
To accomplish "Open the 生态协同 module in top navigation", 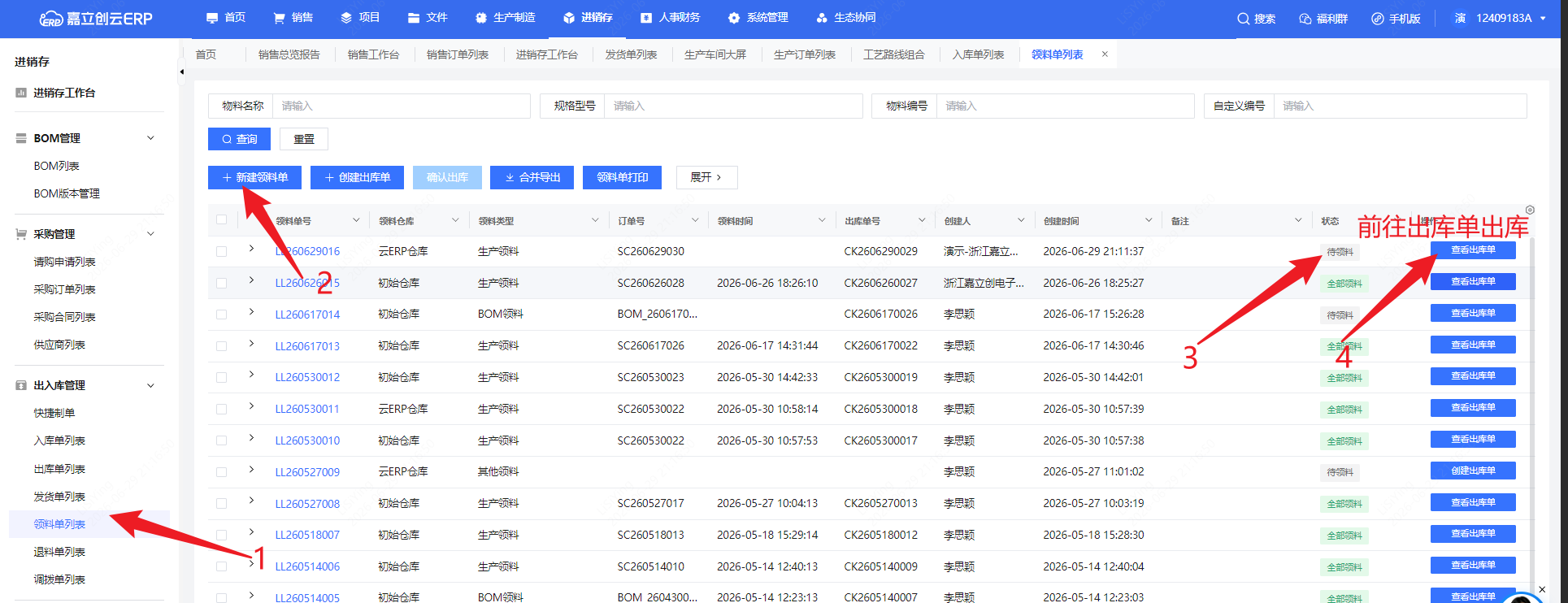I will click(x=846, y=17).
